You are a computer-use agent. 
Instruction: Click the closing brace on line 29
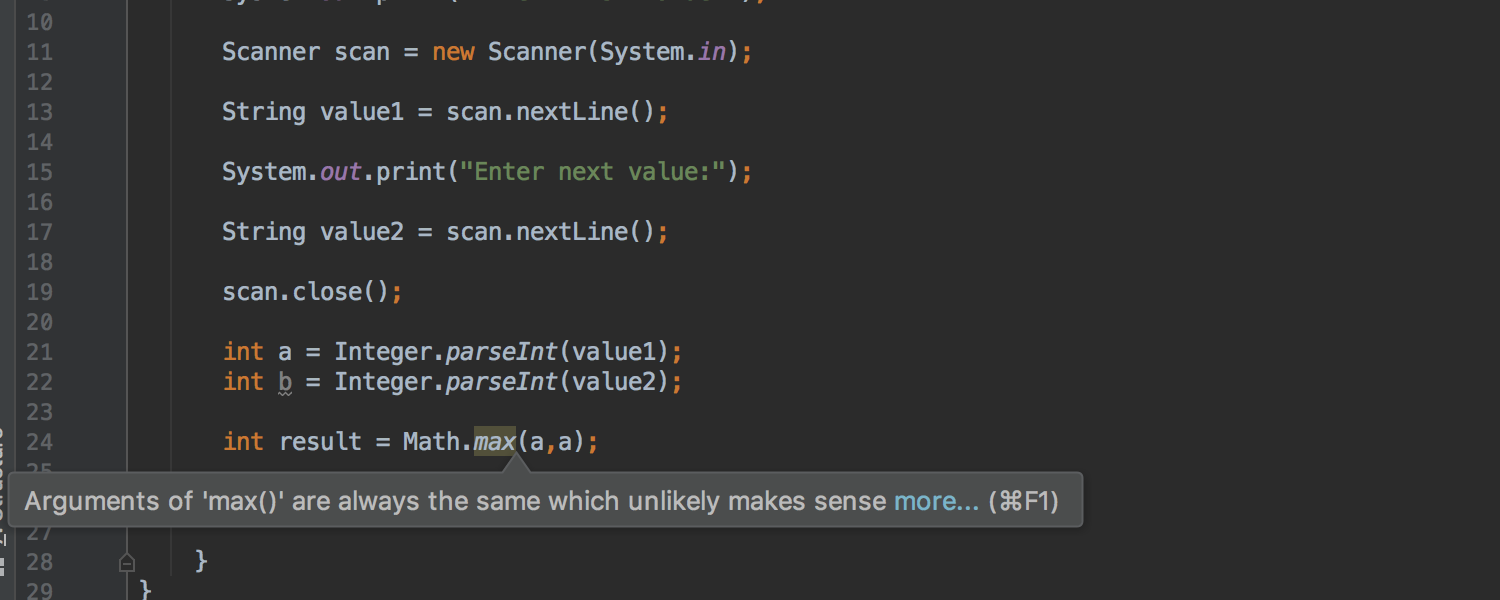(146, 591)
